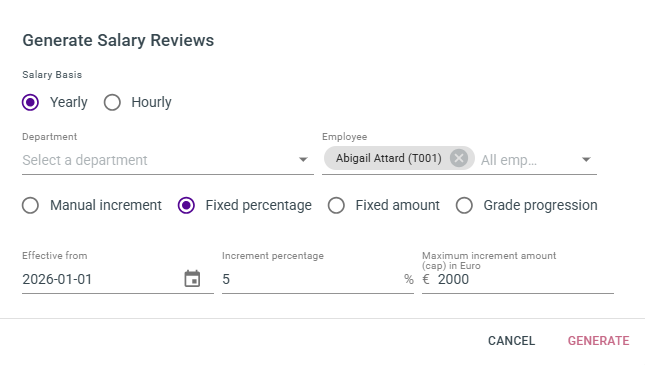This screenshot has height=365, width=645.
Task: Choose Grade progression option
Action: 464,205
